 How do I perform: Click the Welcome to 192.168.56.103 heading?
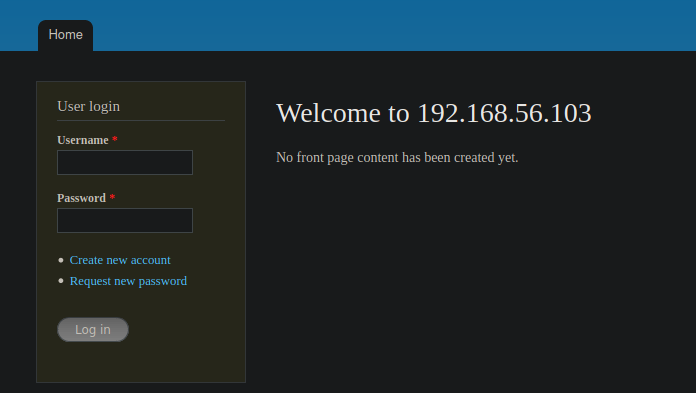pos(434,113)
